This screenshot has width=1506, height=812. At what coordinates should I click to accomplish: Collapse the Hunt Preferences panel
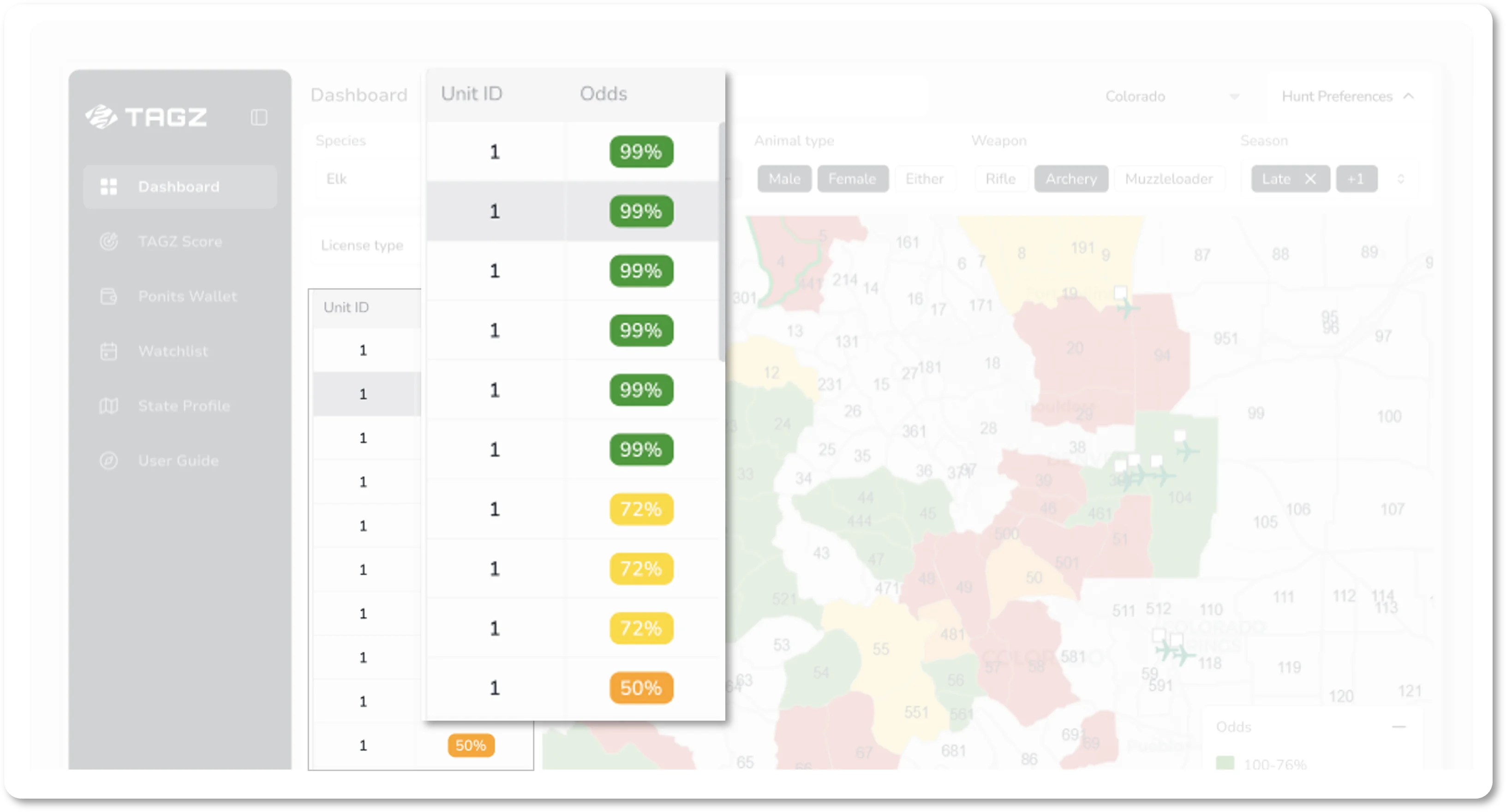click(x=1408, y=96)
